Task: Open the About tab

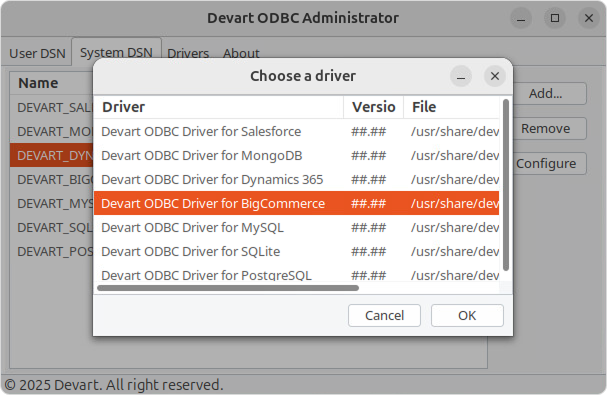Action: click(241, 53)
